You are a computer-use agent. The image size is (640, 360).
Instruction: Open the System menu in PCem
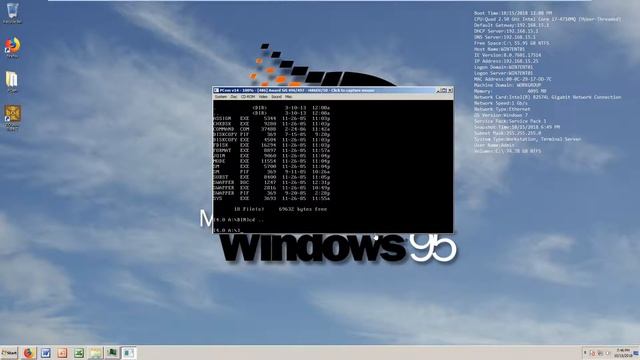pyautogui.click(x=220, y=97)
